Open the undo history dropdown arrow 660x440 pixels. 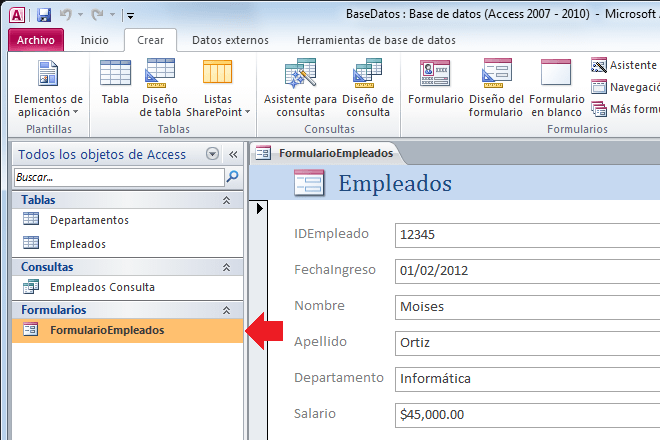pyautogui.click(x=80, y=16)
